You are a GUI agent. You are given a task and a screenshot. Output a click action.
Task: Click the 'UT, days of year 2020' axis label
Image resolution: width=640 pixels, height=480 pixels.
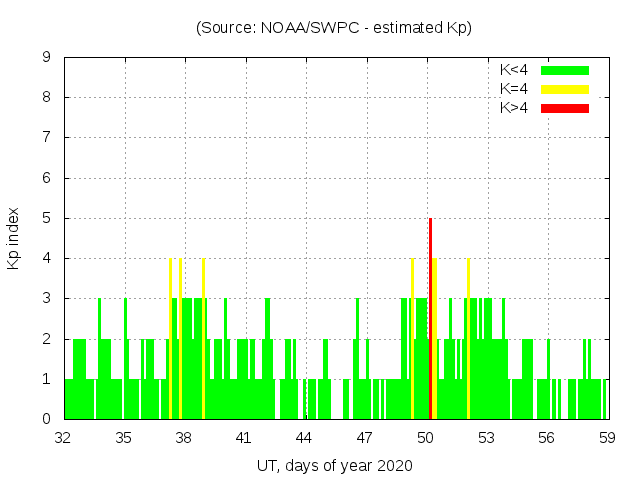334,465
